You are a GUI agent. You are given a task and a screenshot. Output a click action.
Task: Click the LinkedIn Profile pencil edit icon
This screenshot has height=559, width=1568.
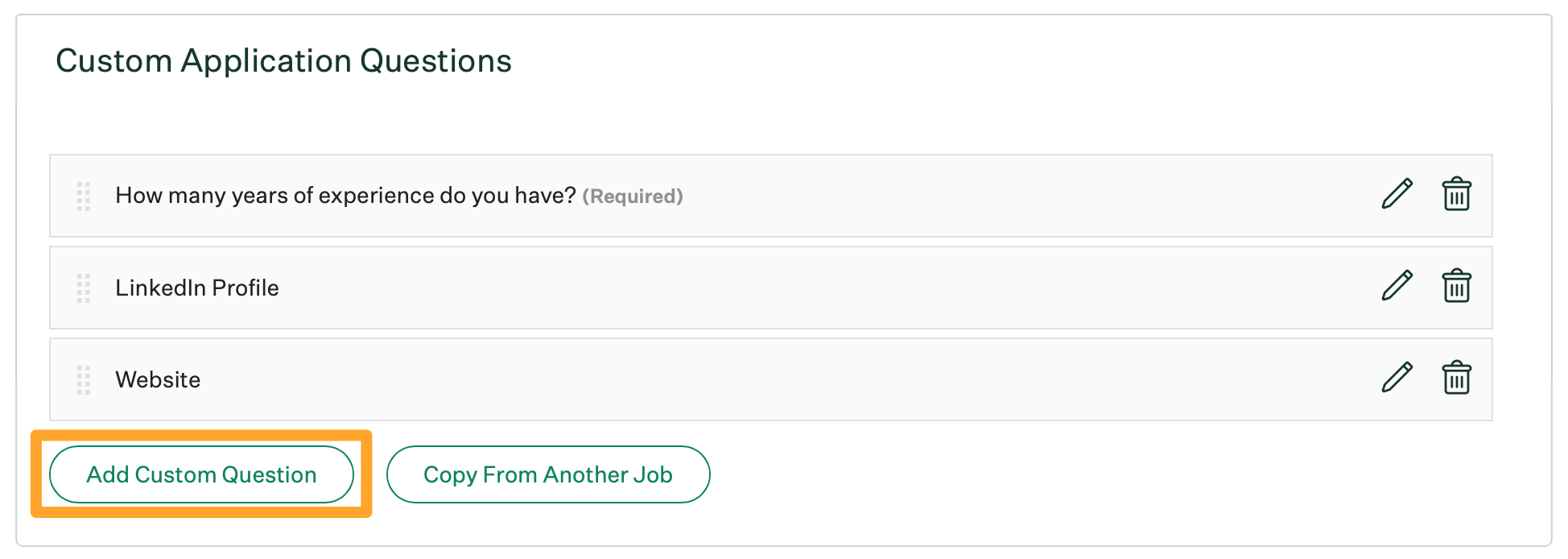coord(1397,287)
